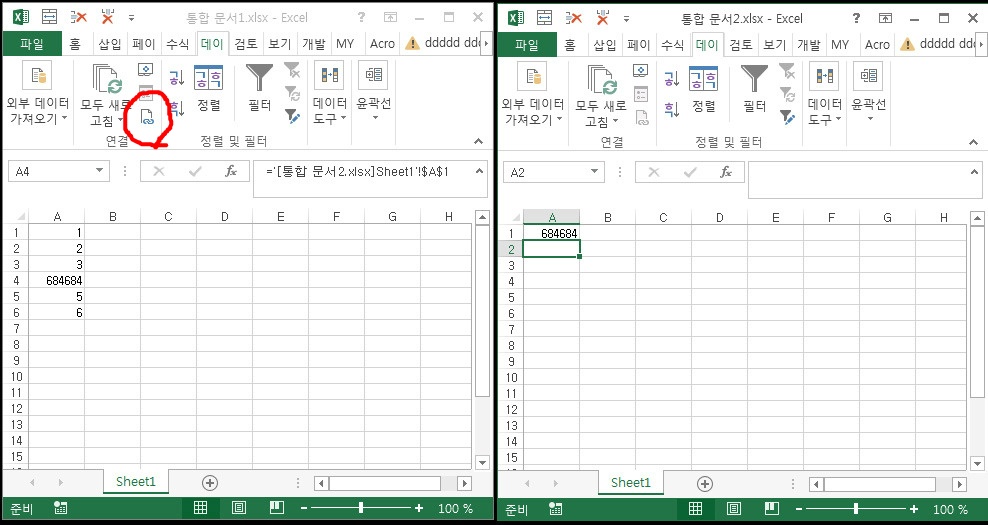988x525 pixels.
Task: Open 윤곽선 dropdown in 통합 문서1
Action: [374, 93]
